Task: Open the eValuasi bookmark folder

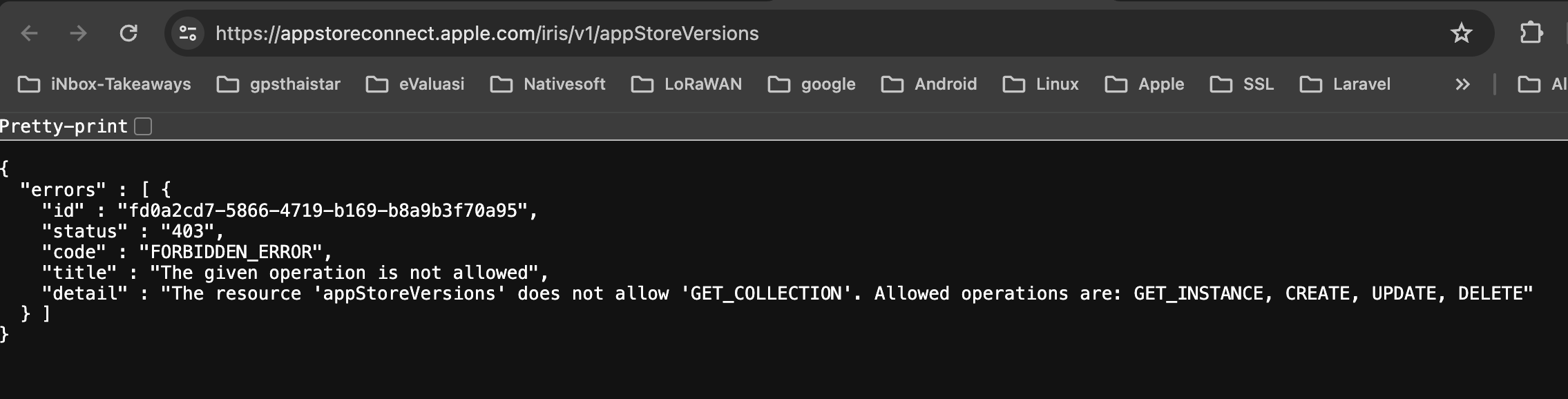Action: coord(415,84)
